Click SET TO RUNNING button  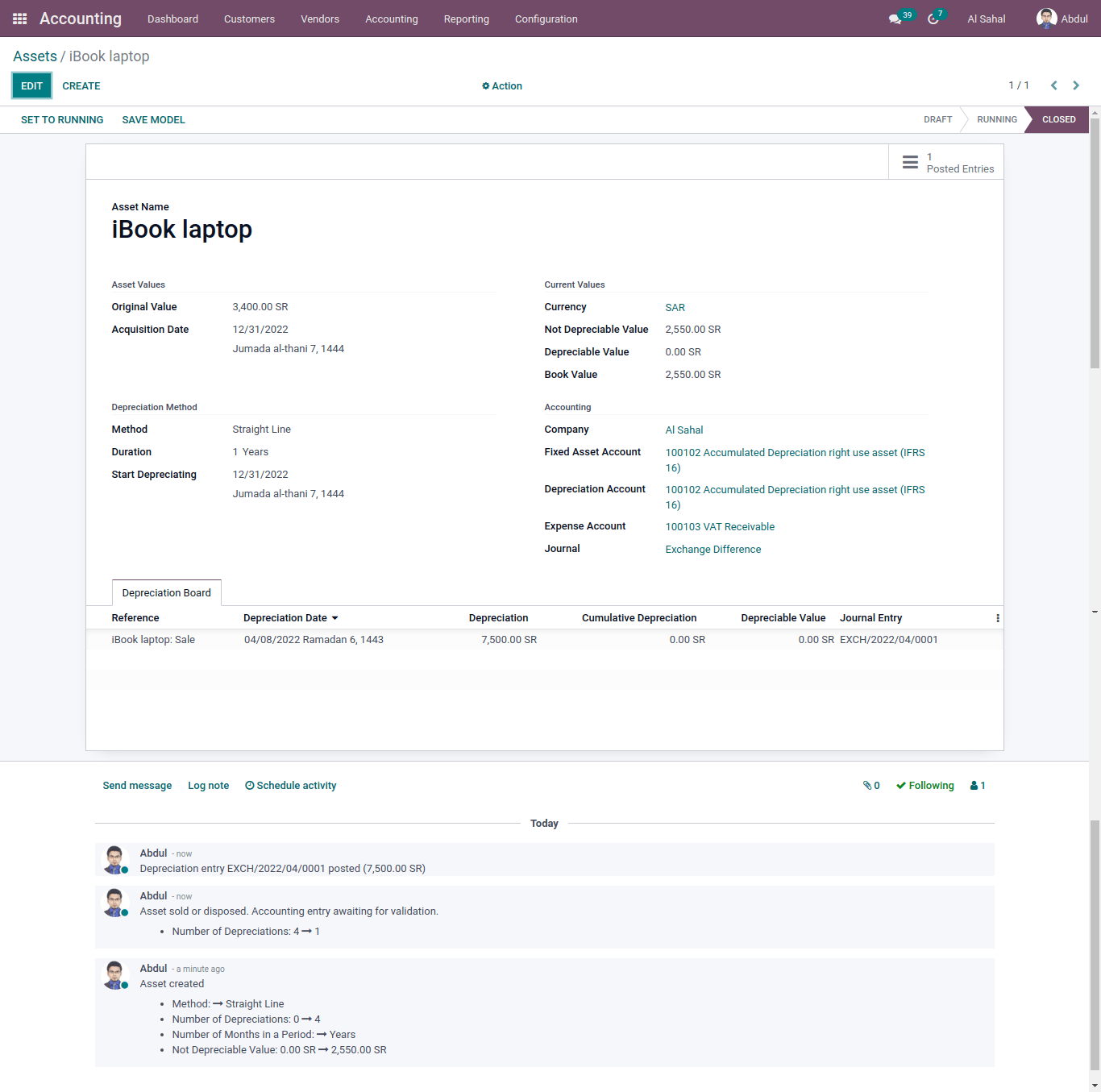pos(62,120)
